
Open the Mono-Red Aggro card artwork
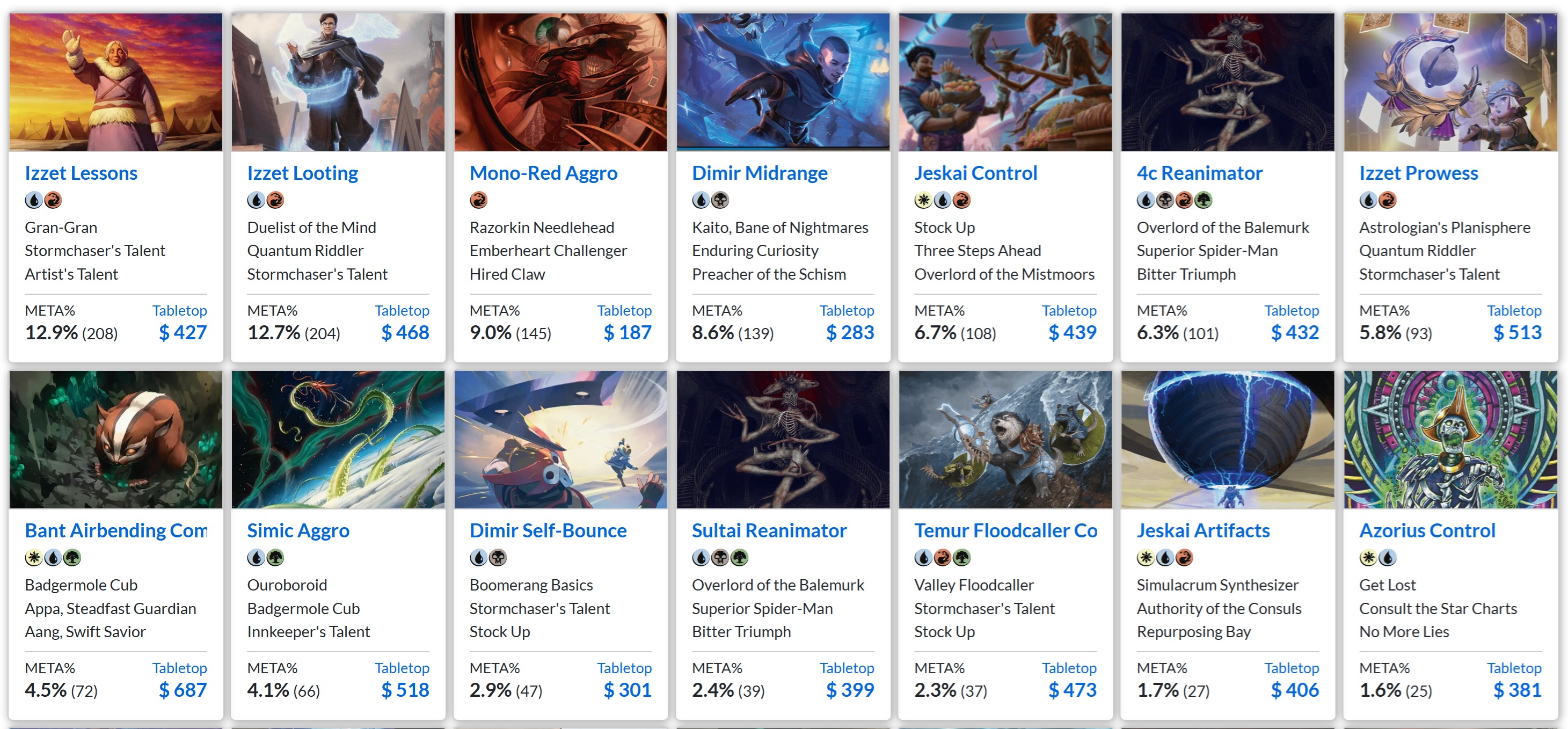tap(560, 82)
